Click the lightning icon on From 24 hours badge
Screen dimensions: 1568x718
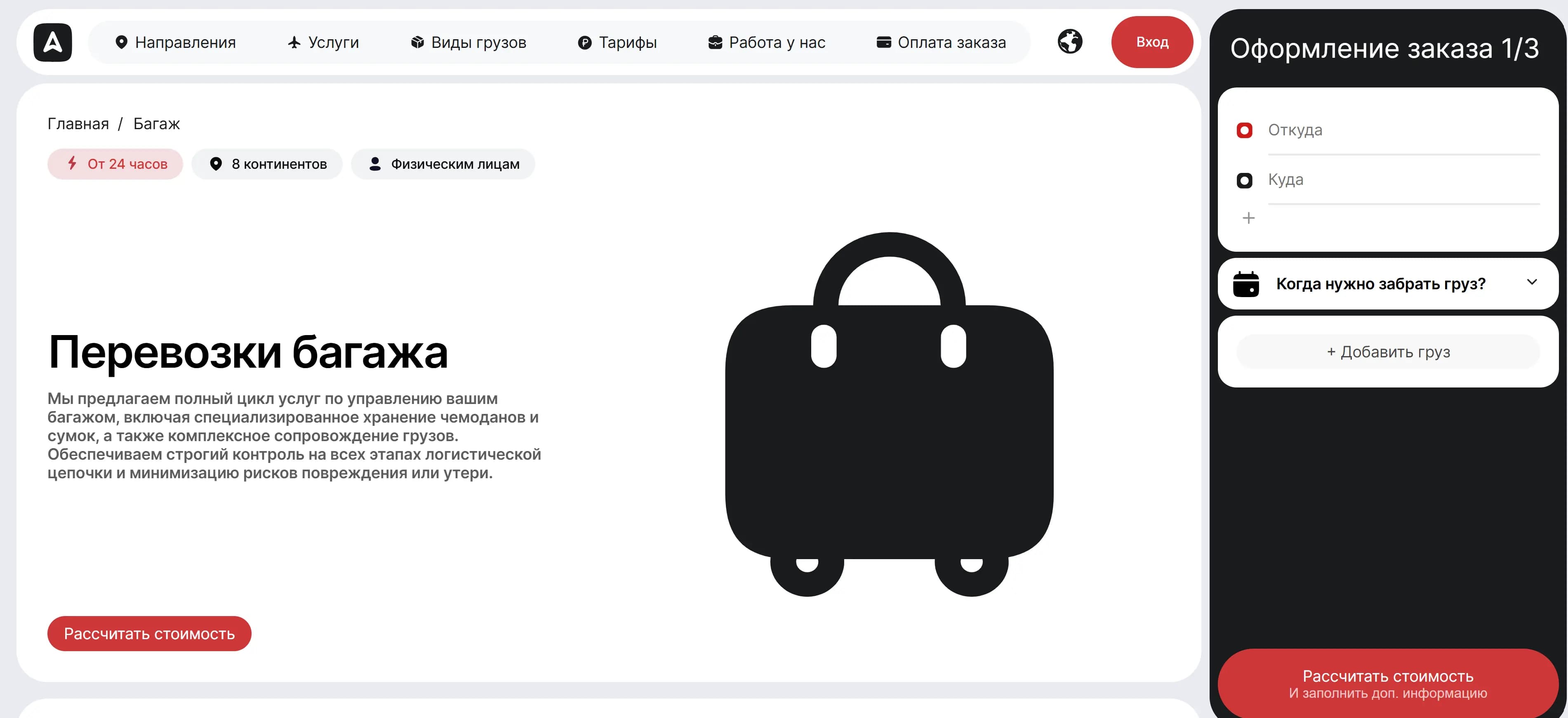coord(73,163)
